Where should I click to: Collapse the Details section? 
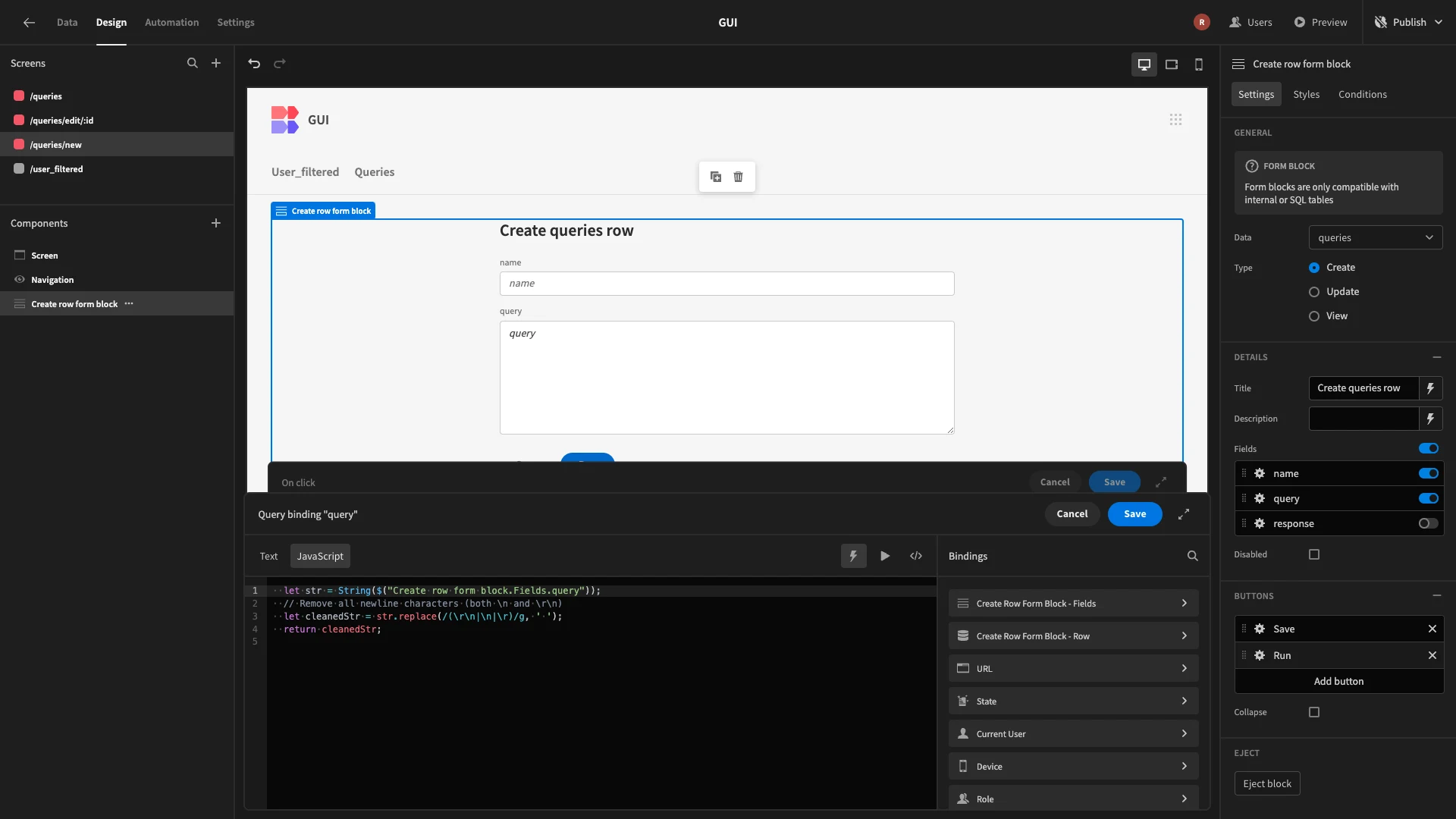click(x=1437, y=357)
